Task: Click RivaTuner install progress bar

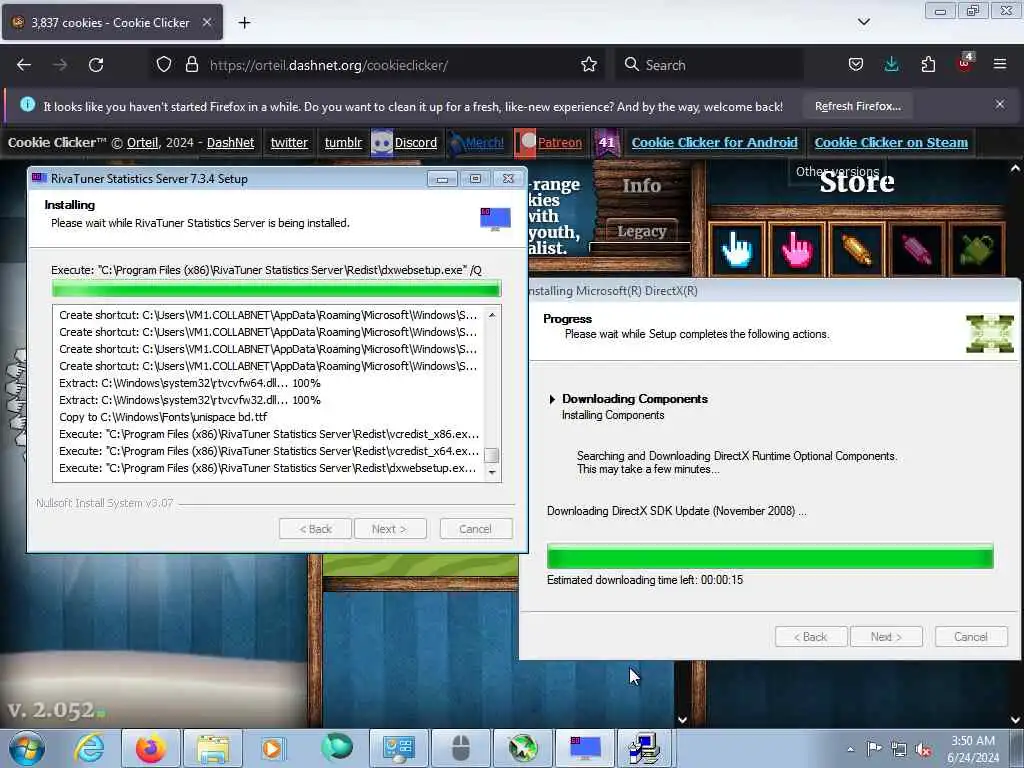Action: tap(276, 289)
